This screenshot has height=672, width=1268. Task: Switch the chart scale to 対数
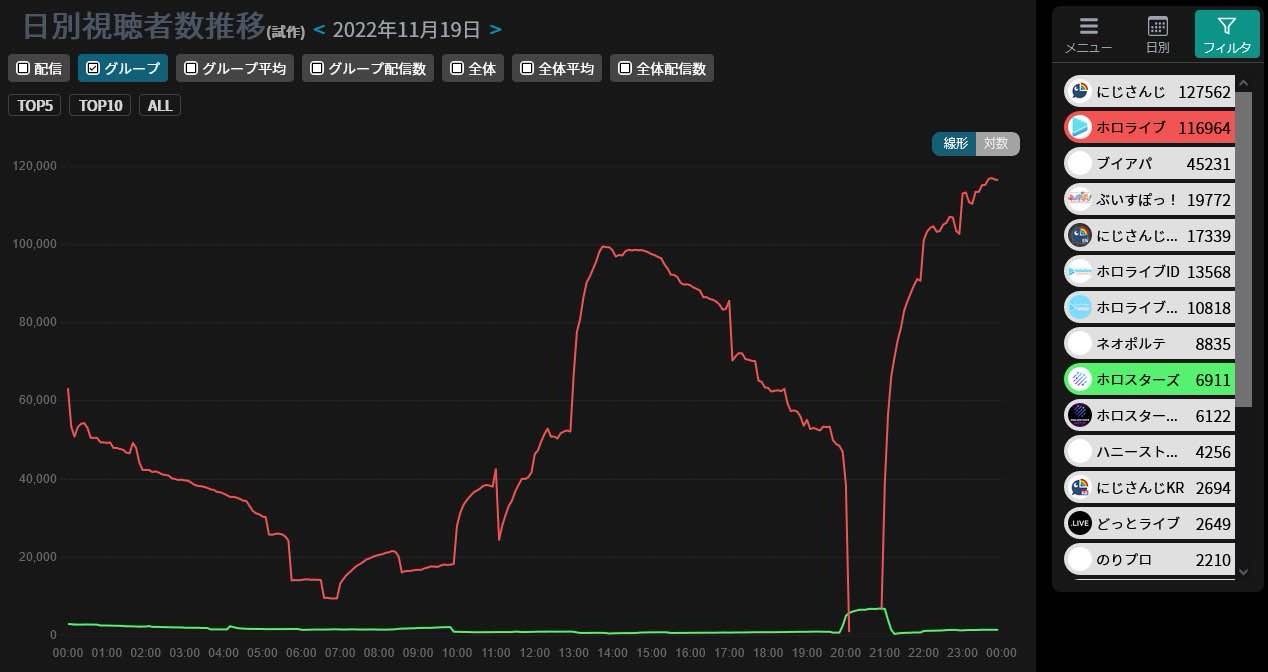pyautogui.click(x=996, y=144)
